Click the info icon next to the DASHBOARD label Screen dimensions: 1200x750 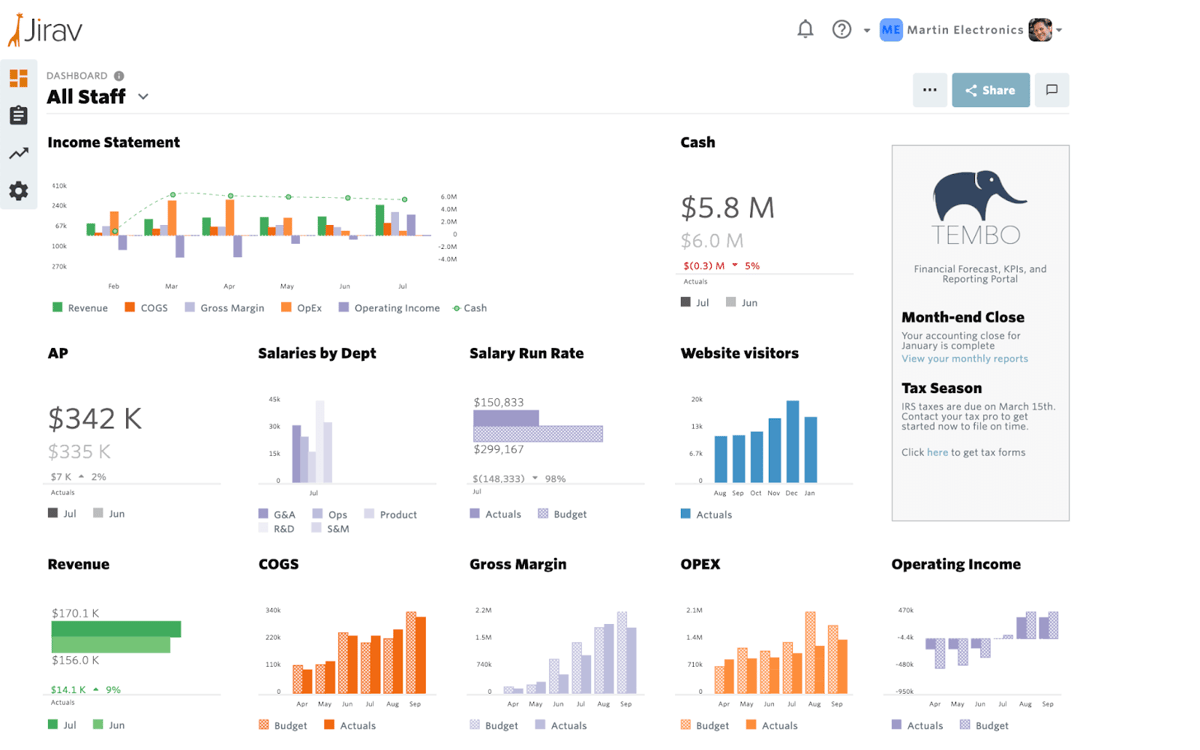click(x=120, y=75)
